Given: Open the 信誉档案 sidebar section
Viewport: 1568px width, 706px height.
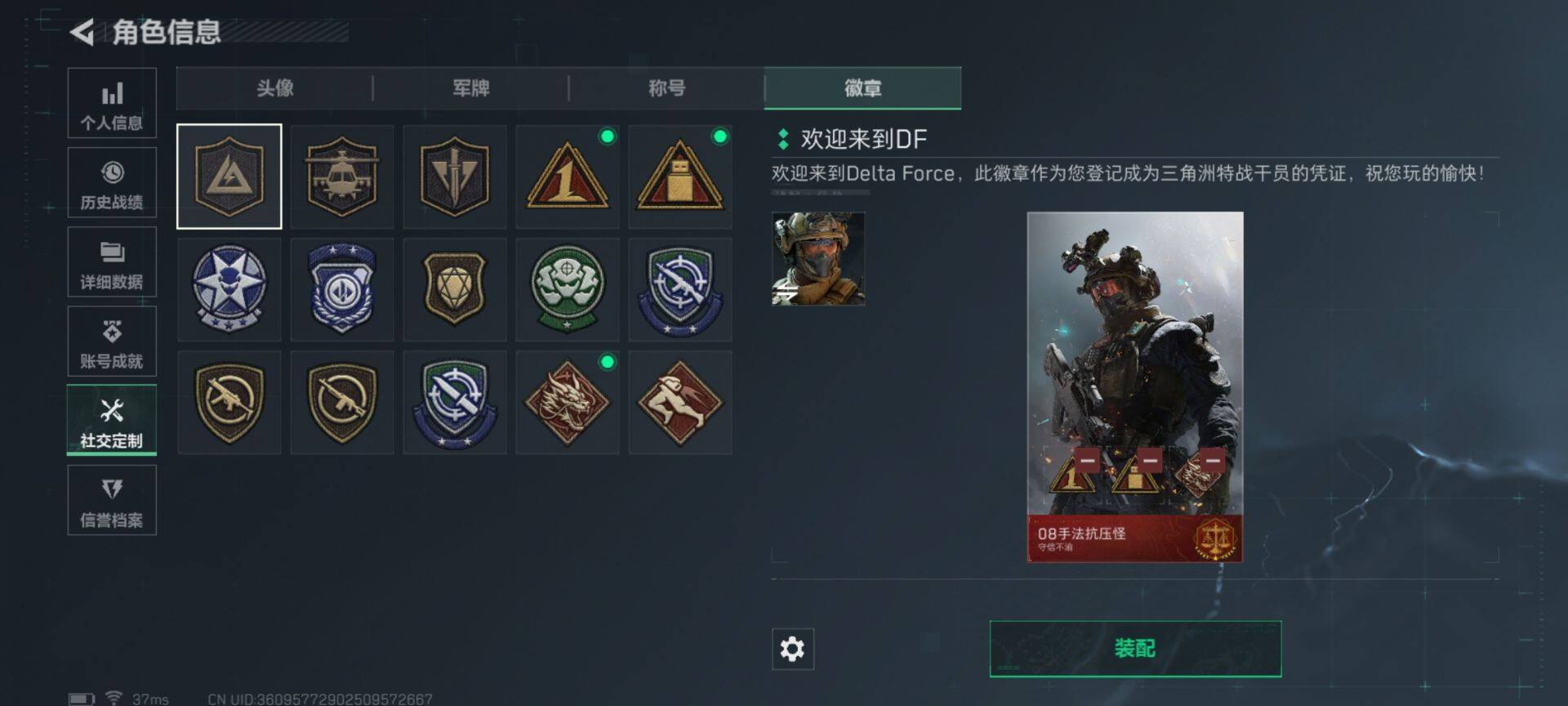Looking at the screenshot, I should [112, 501].
